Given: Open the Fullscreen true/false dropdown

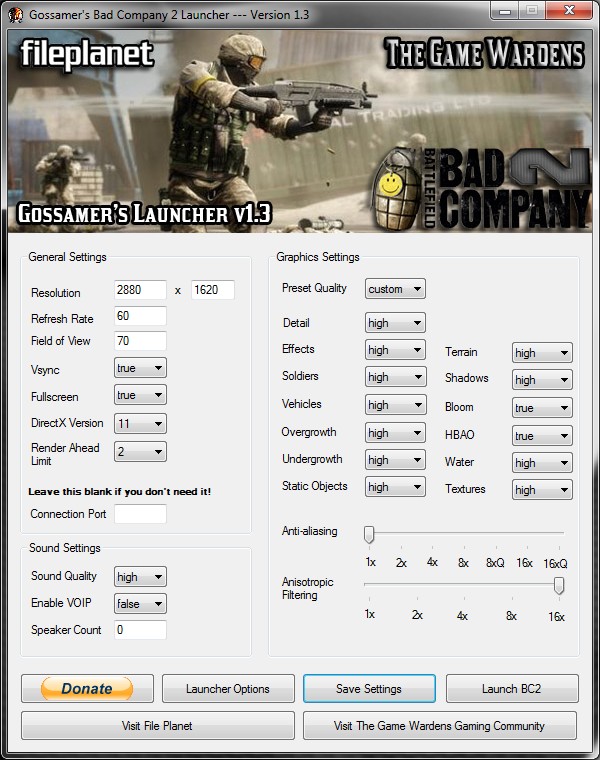Looking at the screenshot, I should tap(140, 395).
